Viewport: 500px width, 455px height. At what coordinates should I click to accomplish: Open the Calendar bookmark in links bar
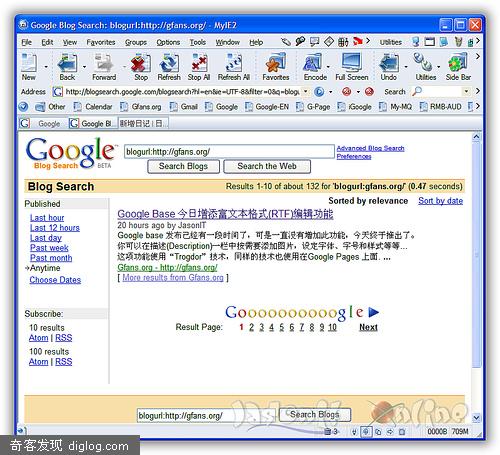coord(93,107)
